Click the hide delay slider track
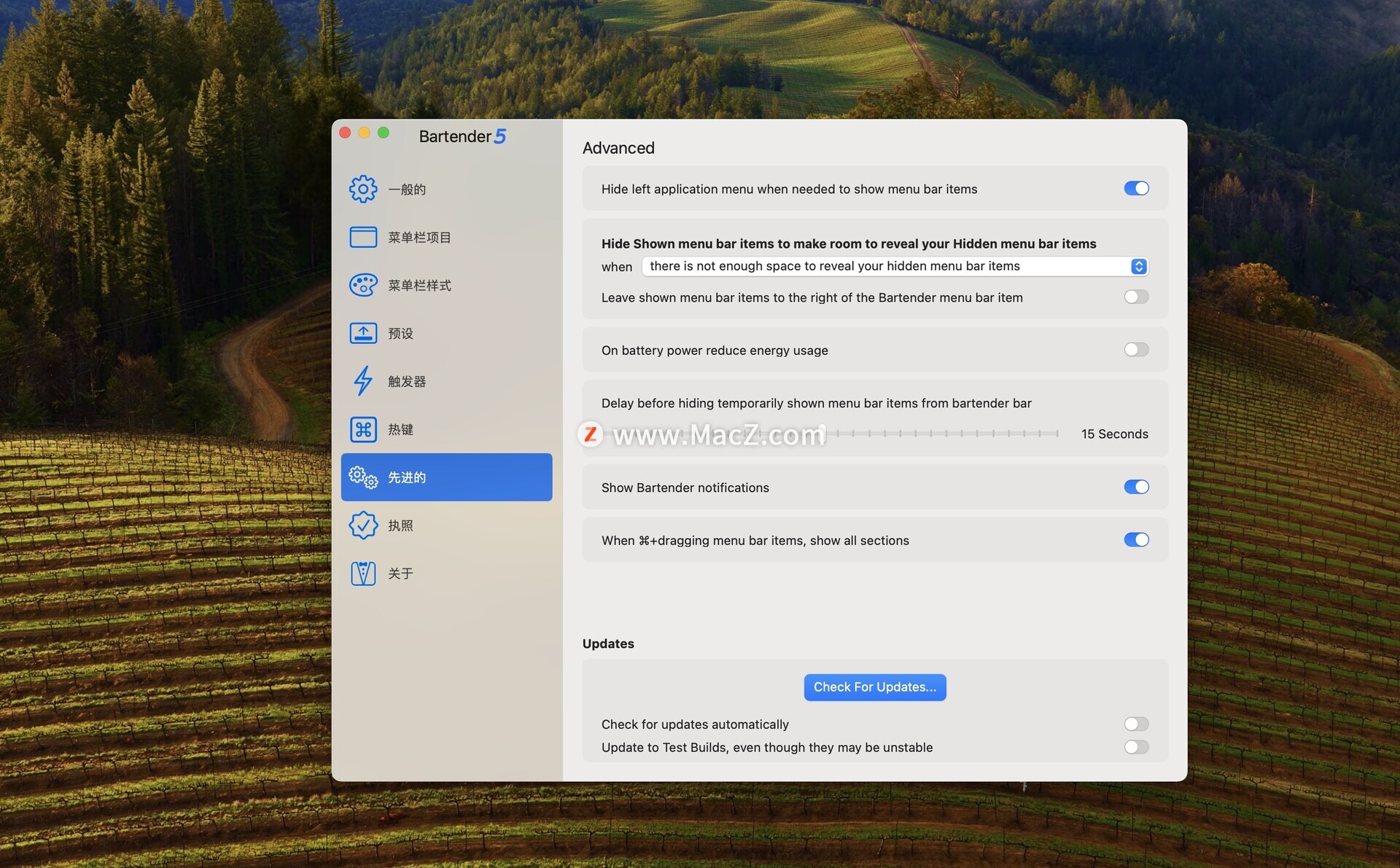1400x868 pixels. coord(830,434)
